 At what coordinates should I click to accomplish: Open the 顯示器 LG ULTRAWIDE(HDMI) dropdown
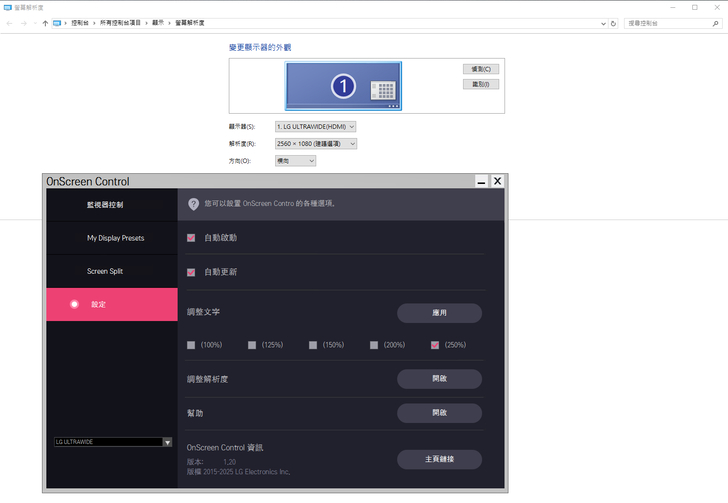[x=316, y=126]
